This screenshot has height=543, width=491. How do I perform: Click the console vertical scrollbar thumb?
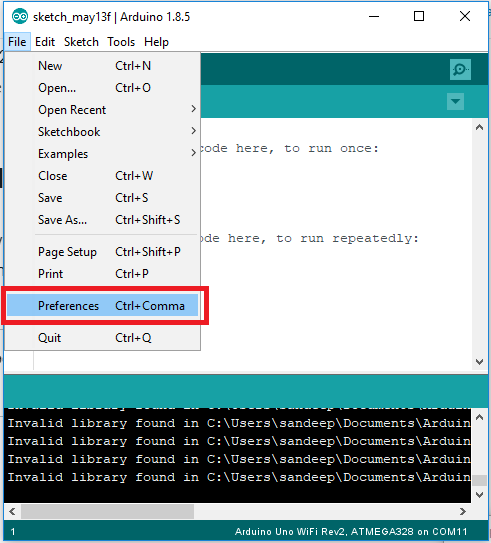[480, 480]
